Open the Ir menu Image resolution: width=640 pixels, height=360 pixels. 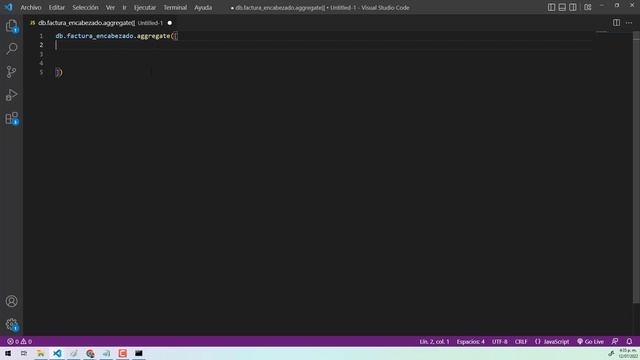pyautogui.click(x=124, y=7)
